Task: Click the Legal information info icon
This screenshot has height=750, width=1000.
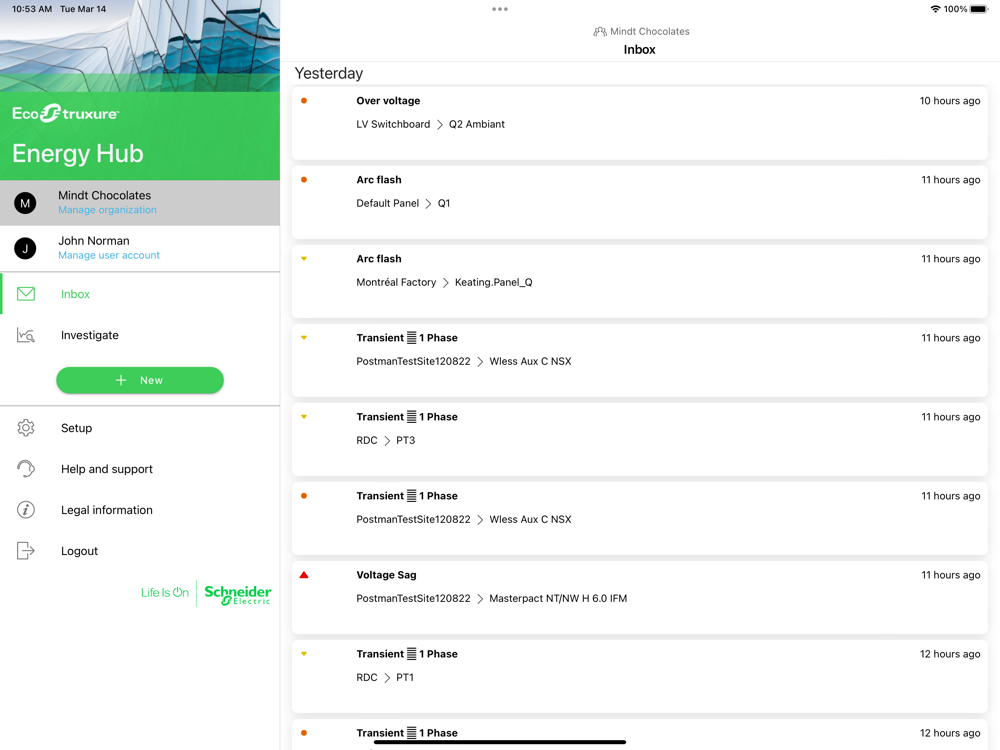Action: (26, 510)
